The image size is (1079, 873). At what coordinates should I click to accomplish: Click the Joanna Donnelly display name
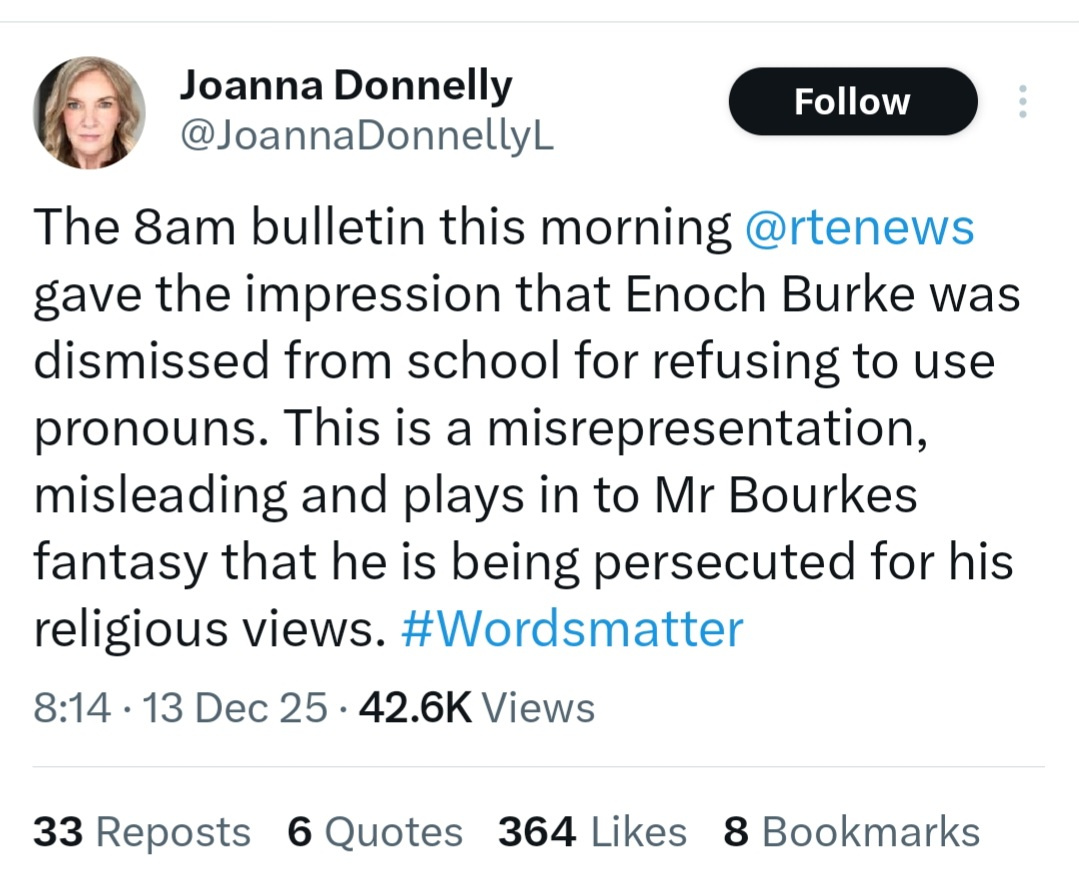click(345, 88)
